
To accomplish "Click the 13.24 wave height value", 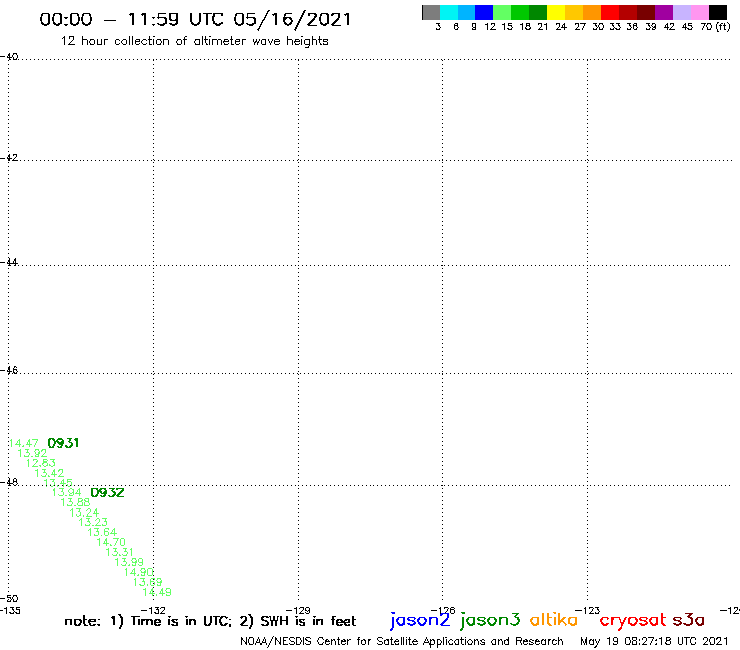I will (x=84, y=512).
